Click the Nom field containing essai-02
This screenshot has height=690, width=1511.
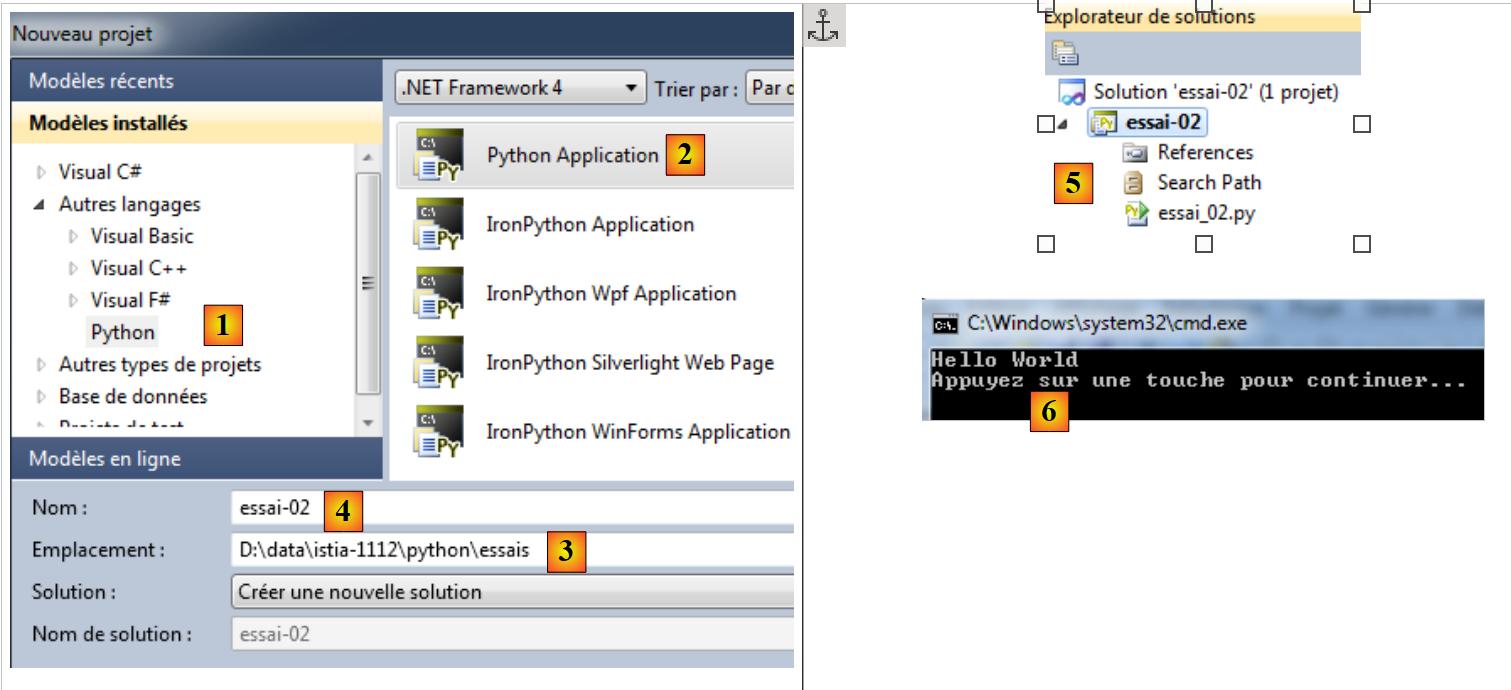(x=511, y=509)
